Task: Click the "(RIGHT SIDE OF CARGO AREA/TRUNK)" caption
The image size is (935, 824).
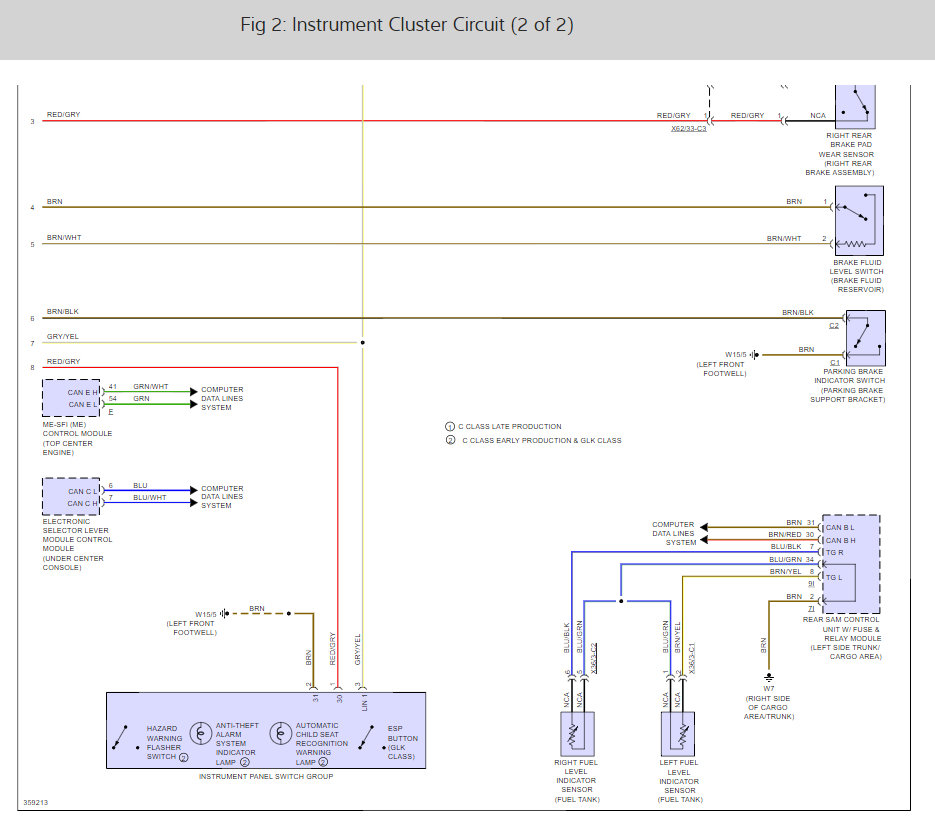Action: click(769, 708)
